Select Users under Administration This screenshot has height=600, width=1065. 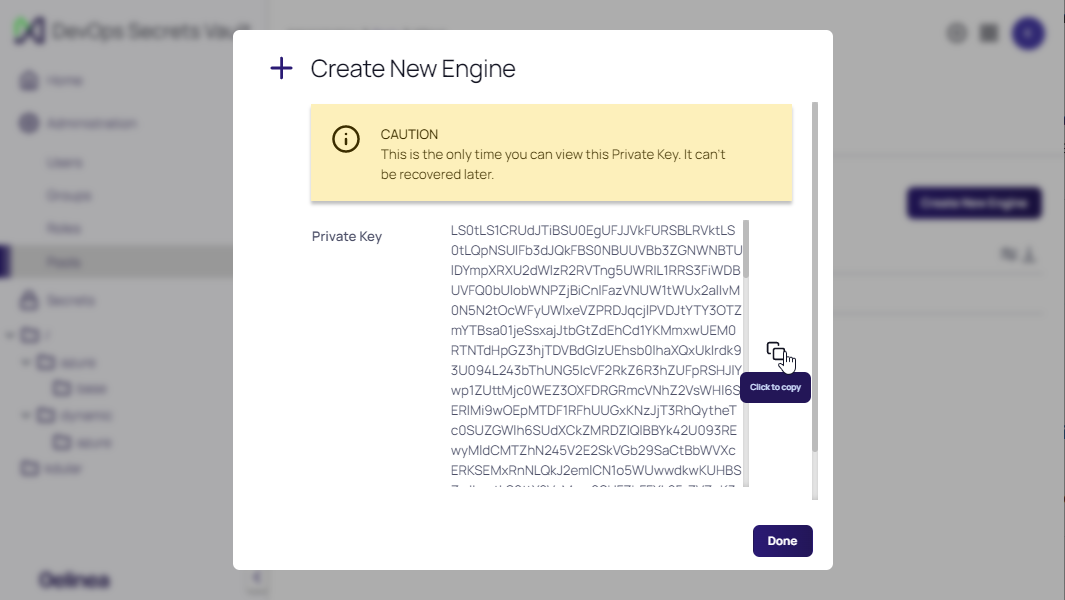[x=62, y=162]
